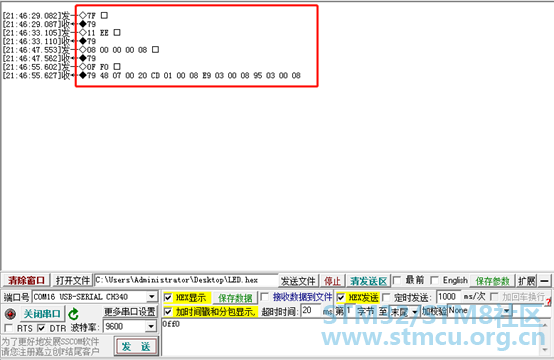Click the LED.hex file path field
554x360 pixels.
tap(186, 280)
